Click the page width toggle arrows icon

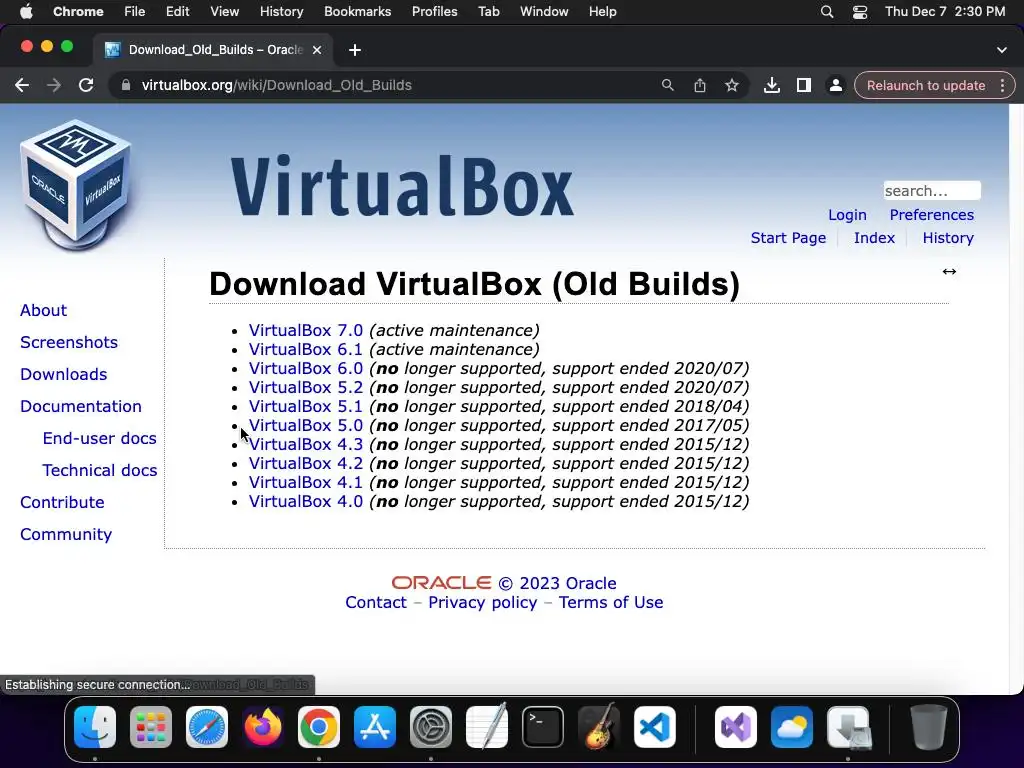[949, 272]
